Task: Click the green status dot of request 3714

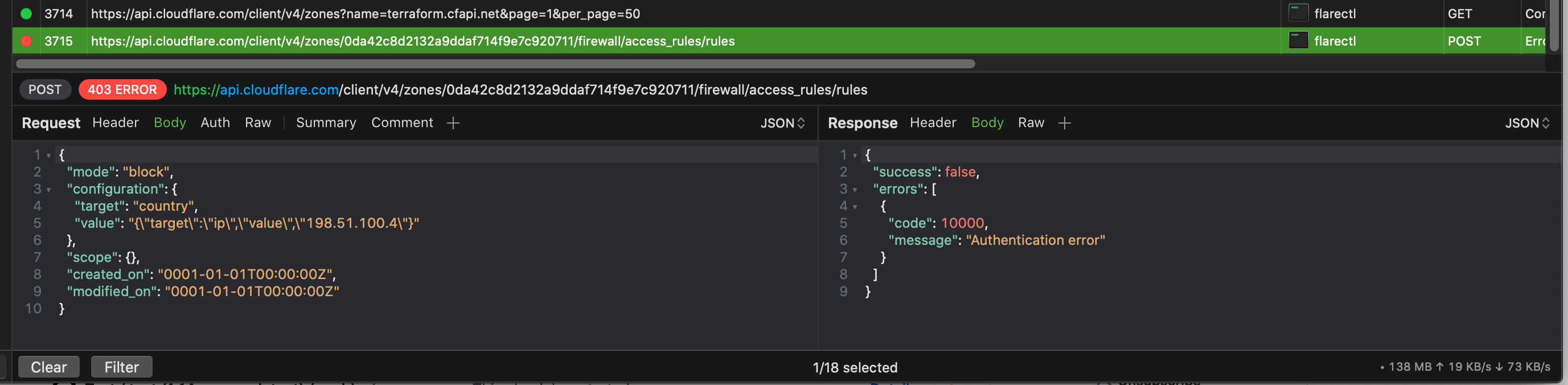Action: (x=26, y=14)
